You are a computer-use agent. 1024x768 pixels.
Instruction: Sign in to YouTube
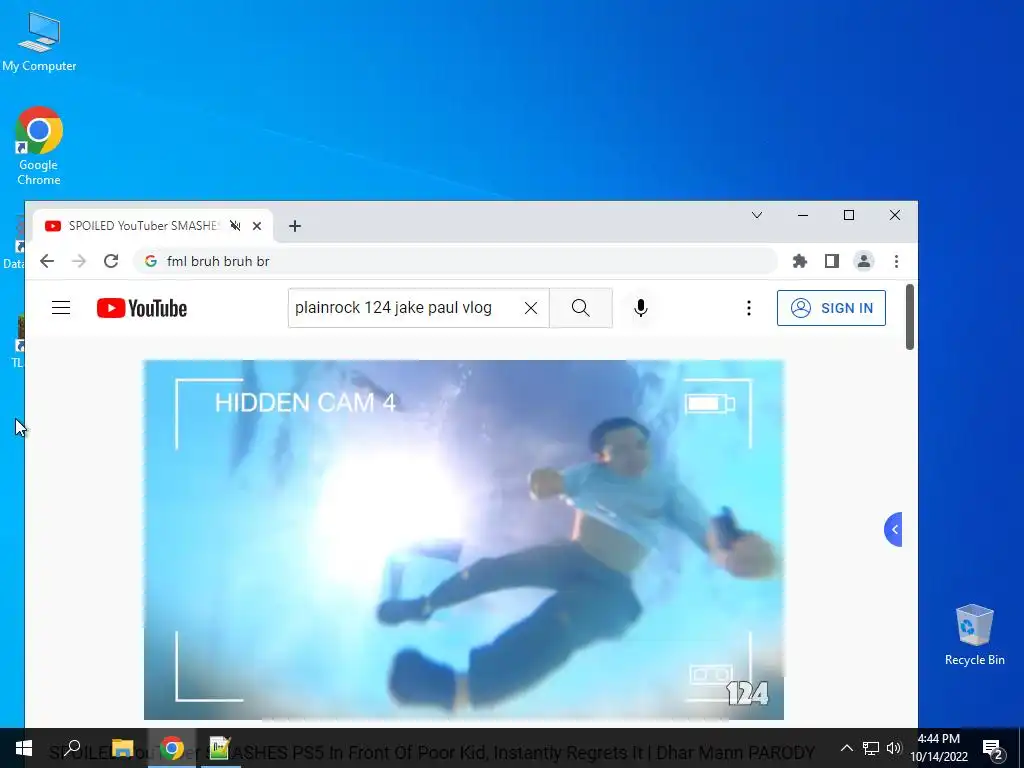pyautogui.click(x=831, y=308)
